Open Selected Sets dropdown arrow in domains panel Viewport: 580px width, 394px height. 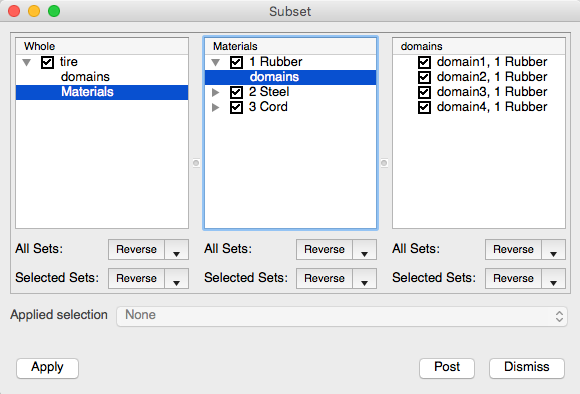(x=553, y=279)
